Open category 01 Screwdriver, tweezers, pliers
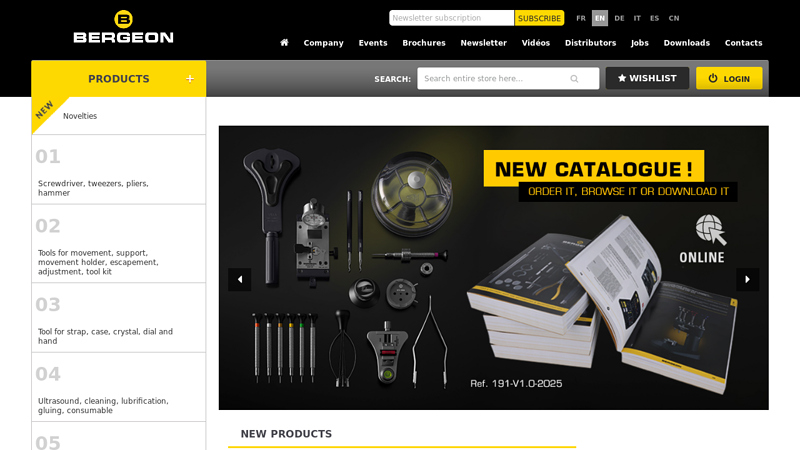Image resolution: width=800 pixels, height=450 pixels. [x=118, y=169]
